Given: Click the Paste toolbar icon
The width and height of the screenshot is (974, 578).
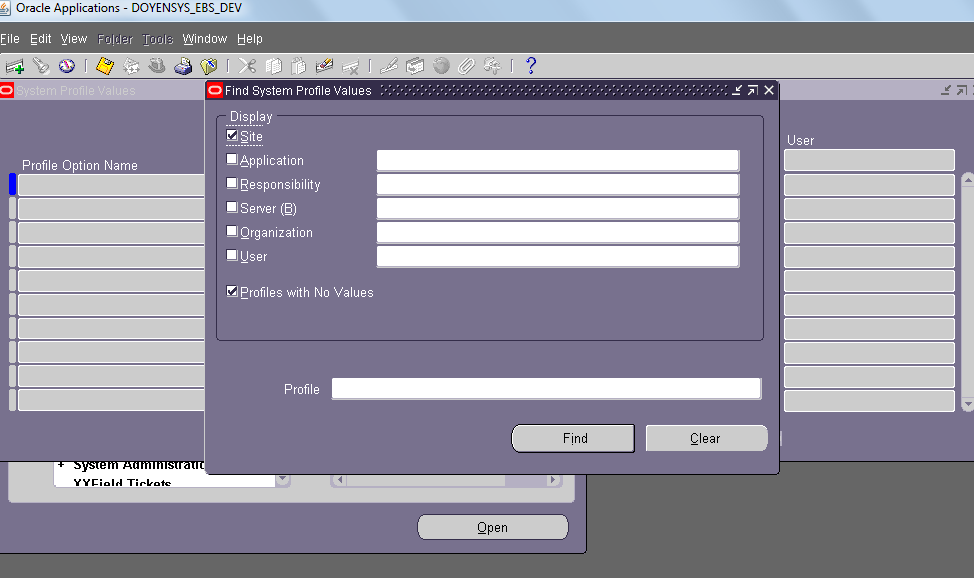Looking at the screenshot, I should [299, 65].
